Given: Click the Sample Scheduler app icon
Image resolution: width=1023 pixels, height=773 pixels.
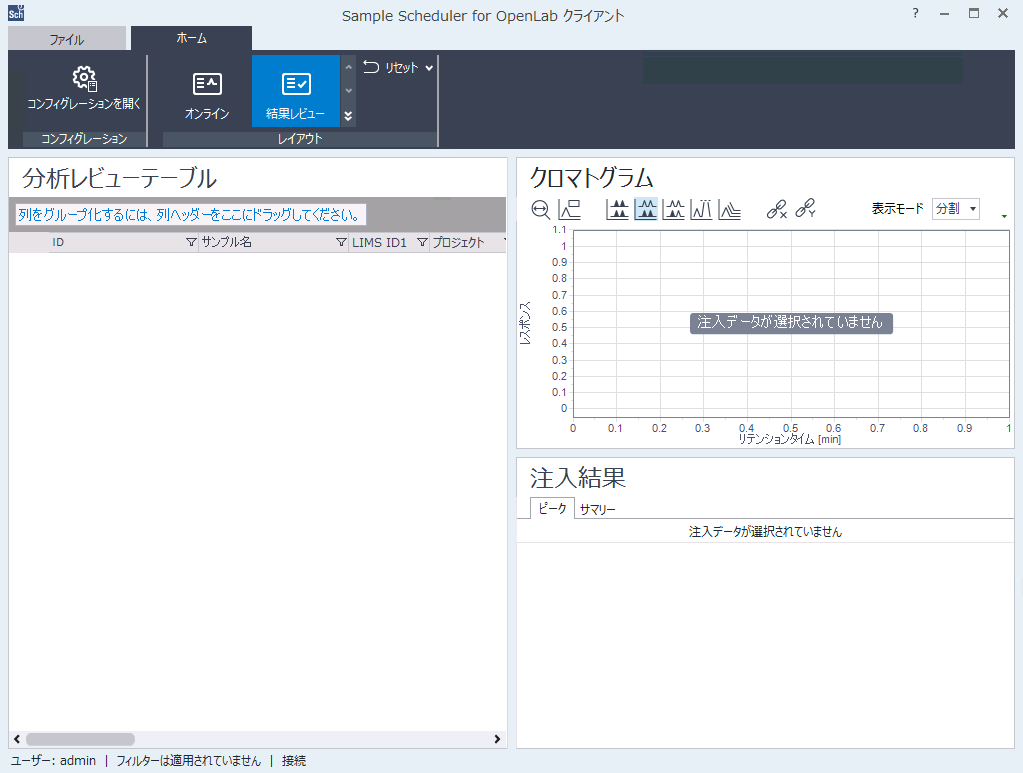Looking at the screenshot, I should point(16,12).
